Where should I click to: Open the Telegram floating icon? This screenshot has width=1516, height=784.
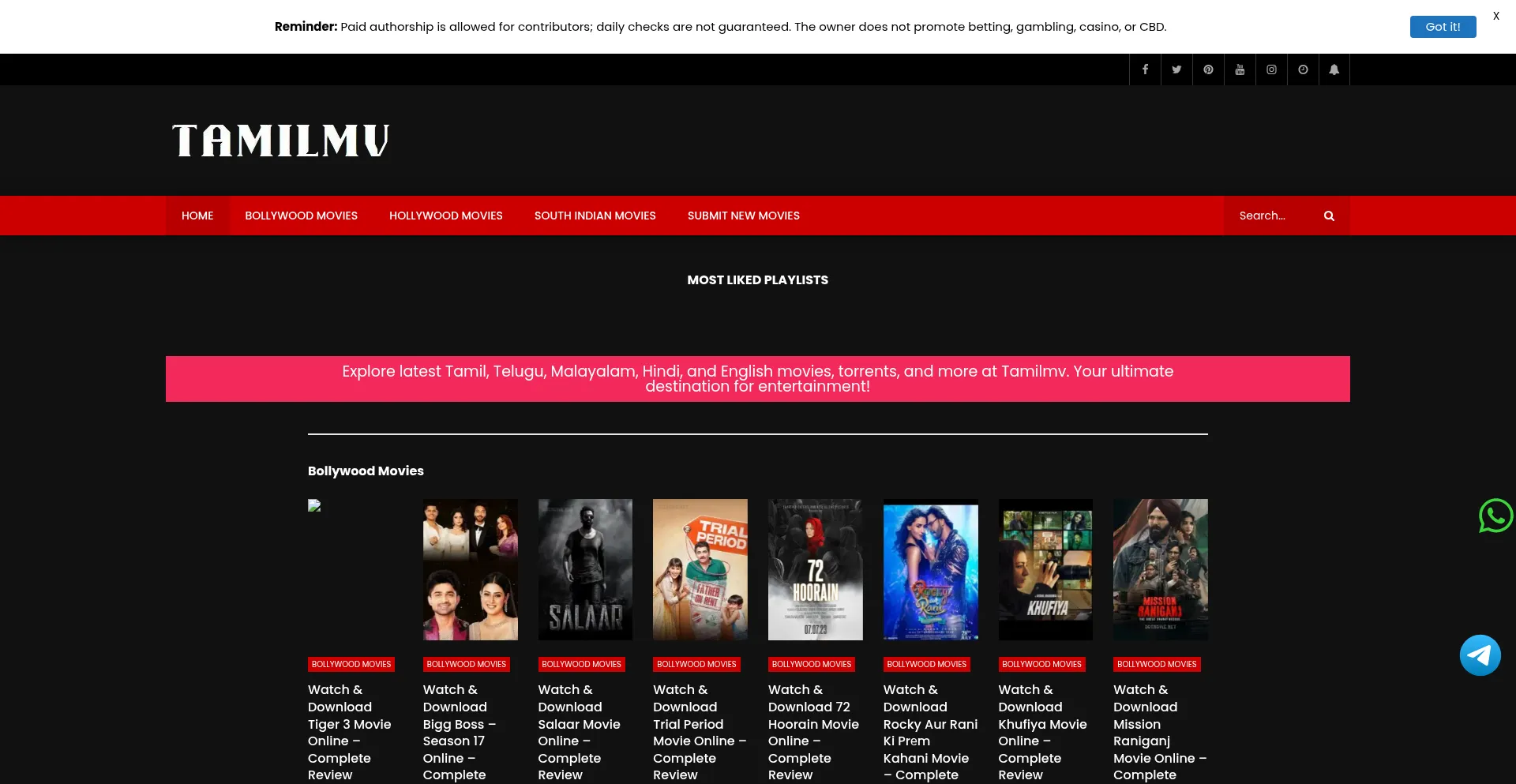(x=1480, y=655)
